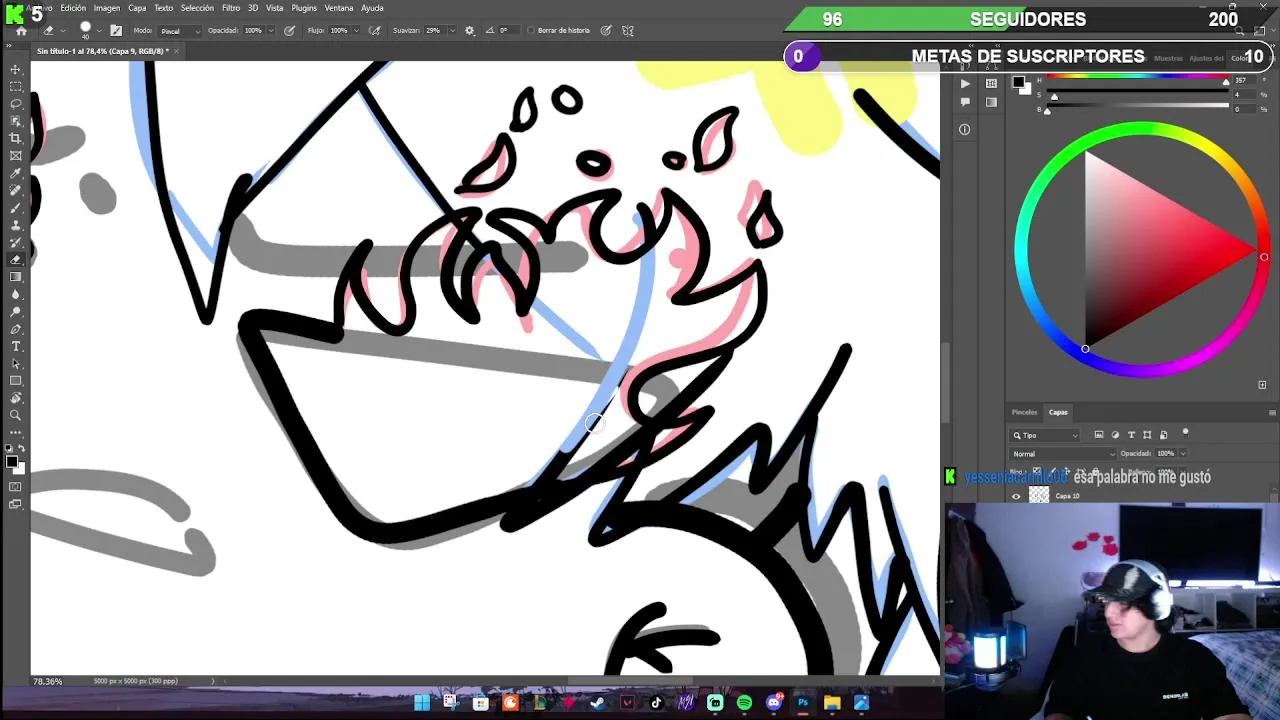Select the Type tool
Image resolution: width=1280 pixels, height=720 pixels.
(16, 346)
